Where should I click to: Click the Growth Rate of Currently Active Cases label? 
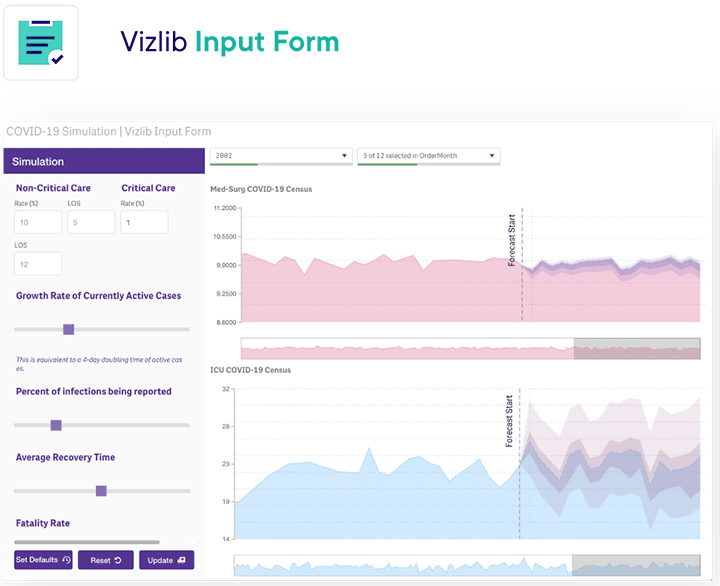pyautogui.click(x=98, y=296)
